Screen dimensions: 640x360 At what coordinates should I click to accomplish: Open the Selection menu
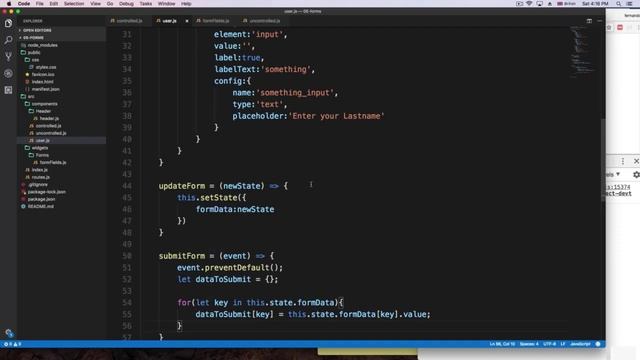[74, 4]
